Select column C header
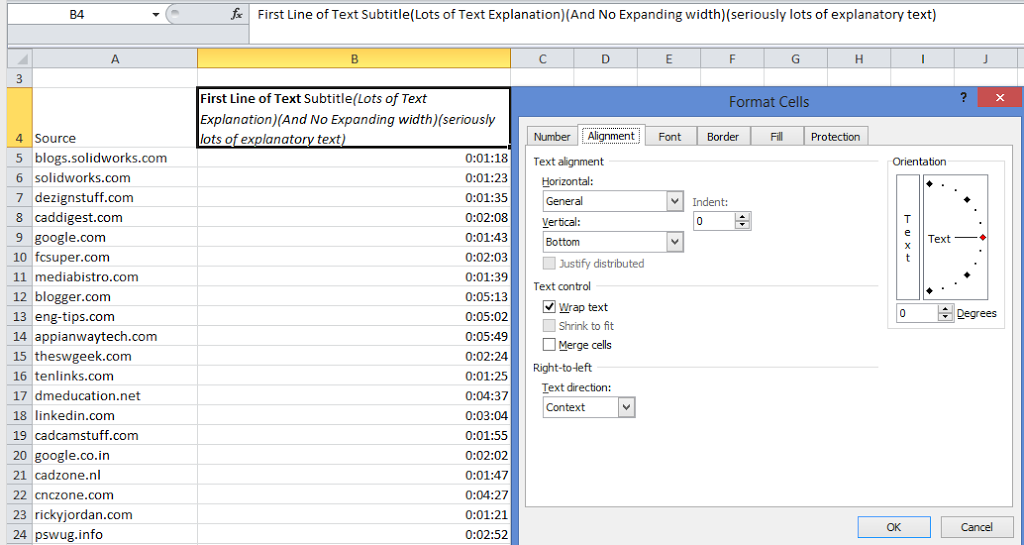This screenshot has height=545, width=1024. [542, 59]
